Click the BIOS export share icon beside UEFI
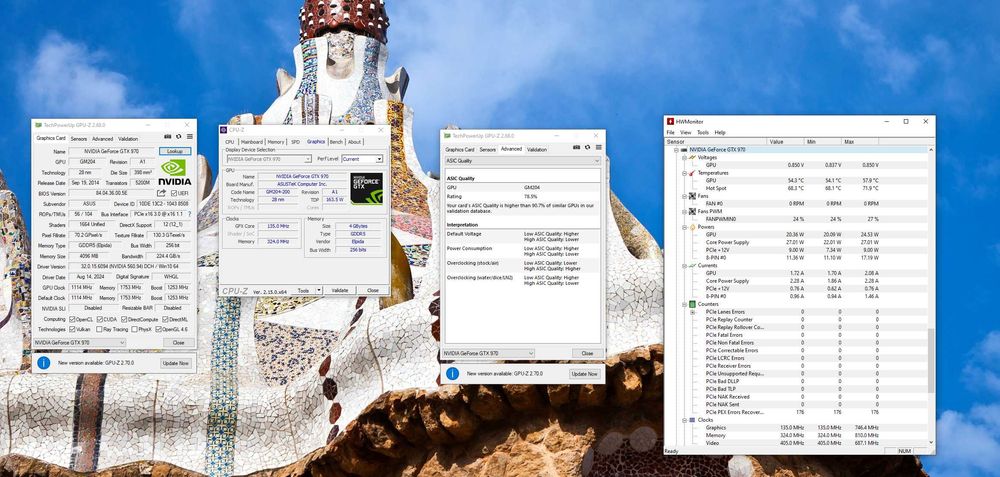This screenshot has height=477, width=1000. (x=161, y=193)
